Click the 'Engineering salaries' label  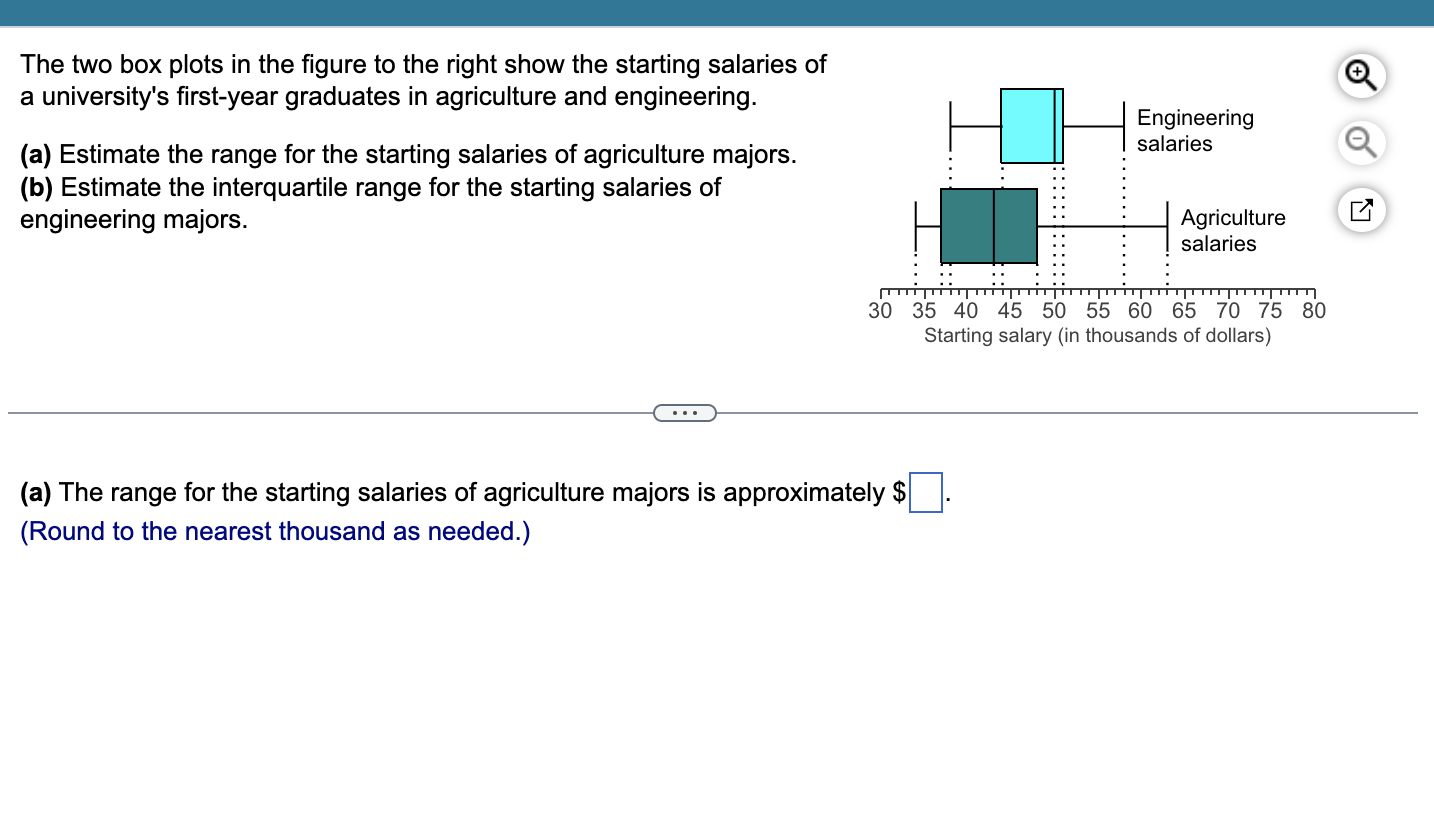(1194, 131)
